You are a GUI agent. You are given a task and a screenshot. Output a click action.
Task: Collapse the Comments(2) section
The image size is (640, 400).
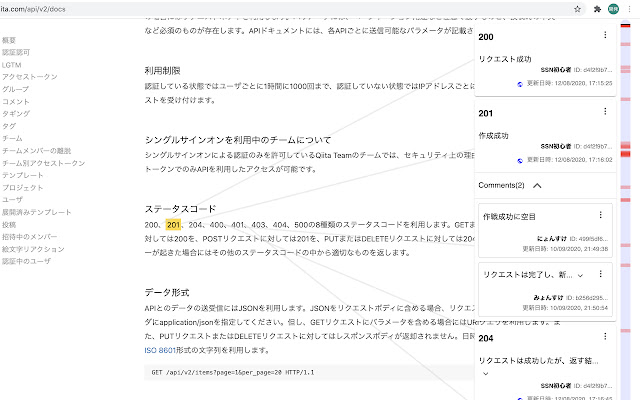click(x=537, y=186)
